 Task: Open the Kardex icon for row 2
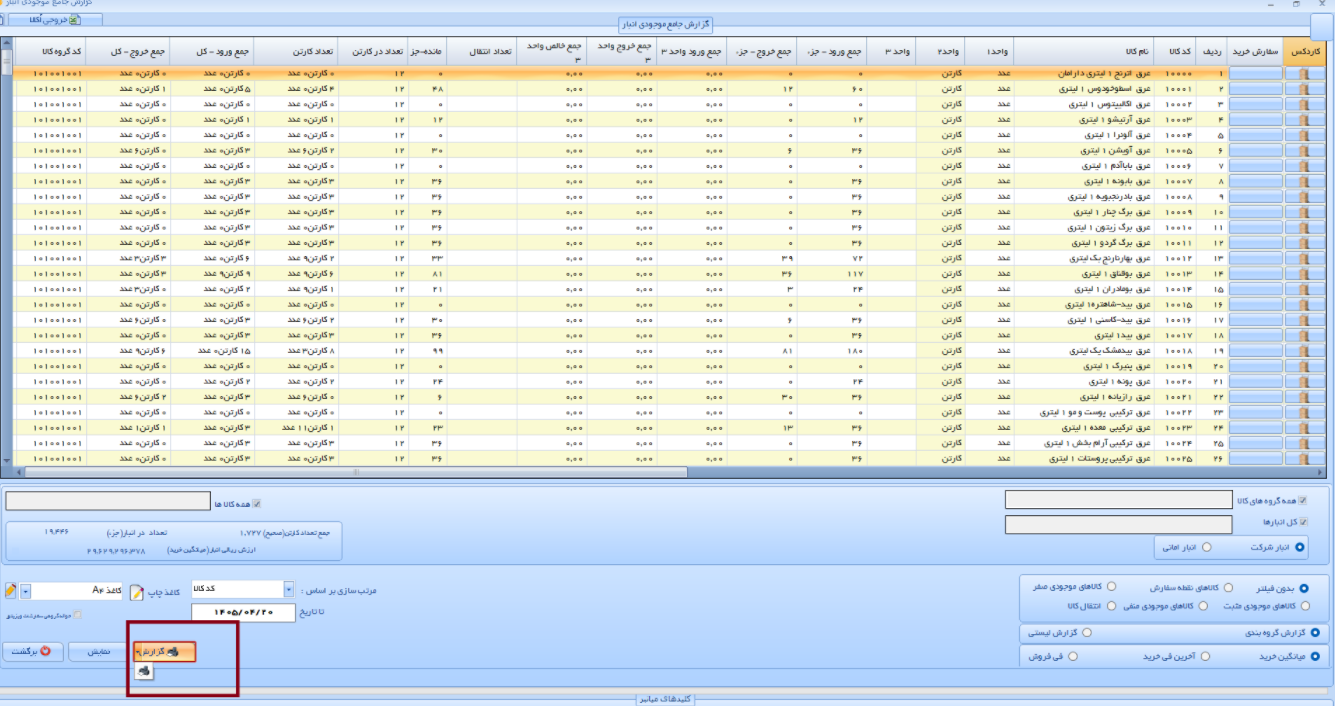coord(1304,89)
